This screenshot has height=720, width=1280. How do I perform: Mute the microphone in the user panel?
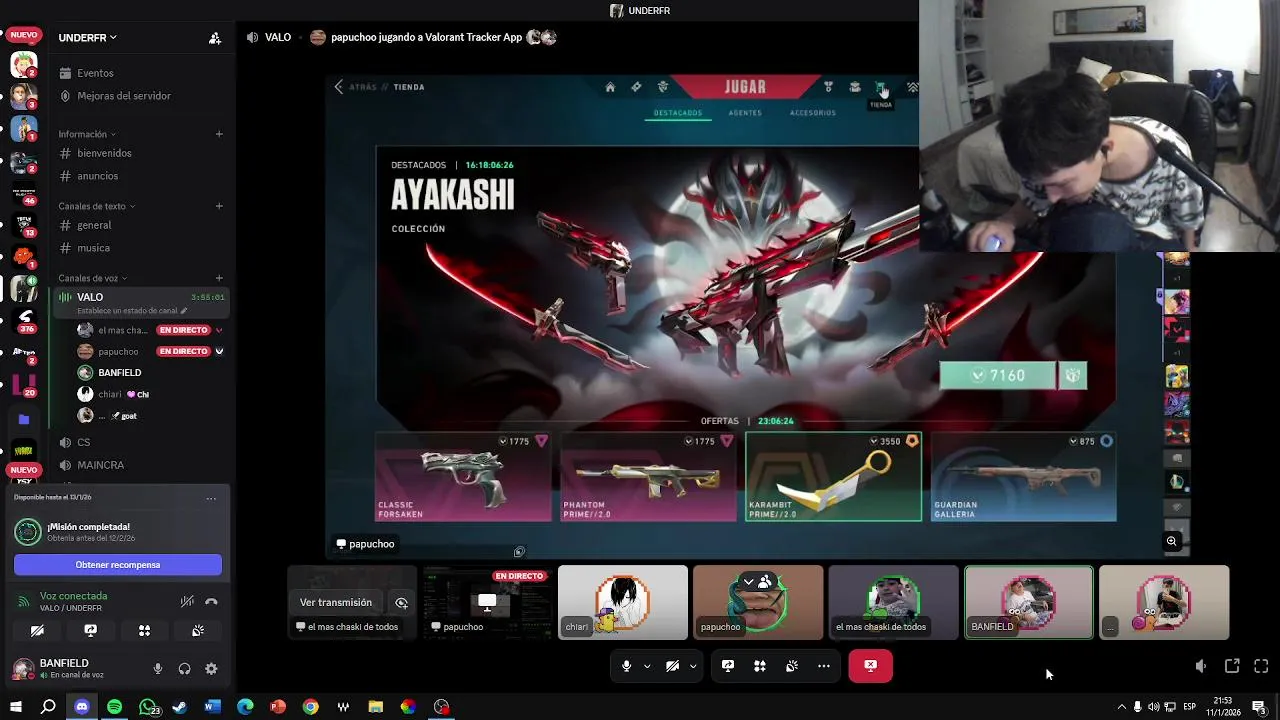(x=158, y=669)
